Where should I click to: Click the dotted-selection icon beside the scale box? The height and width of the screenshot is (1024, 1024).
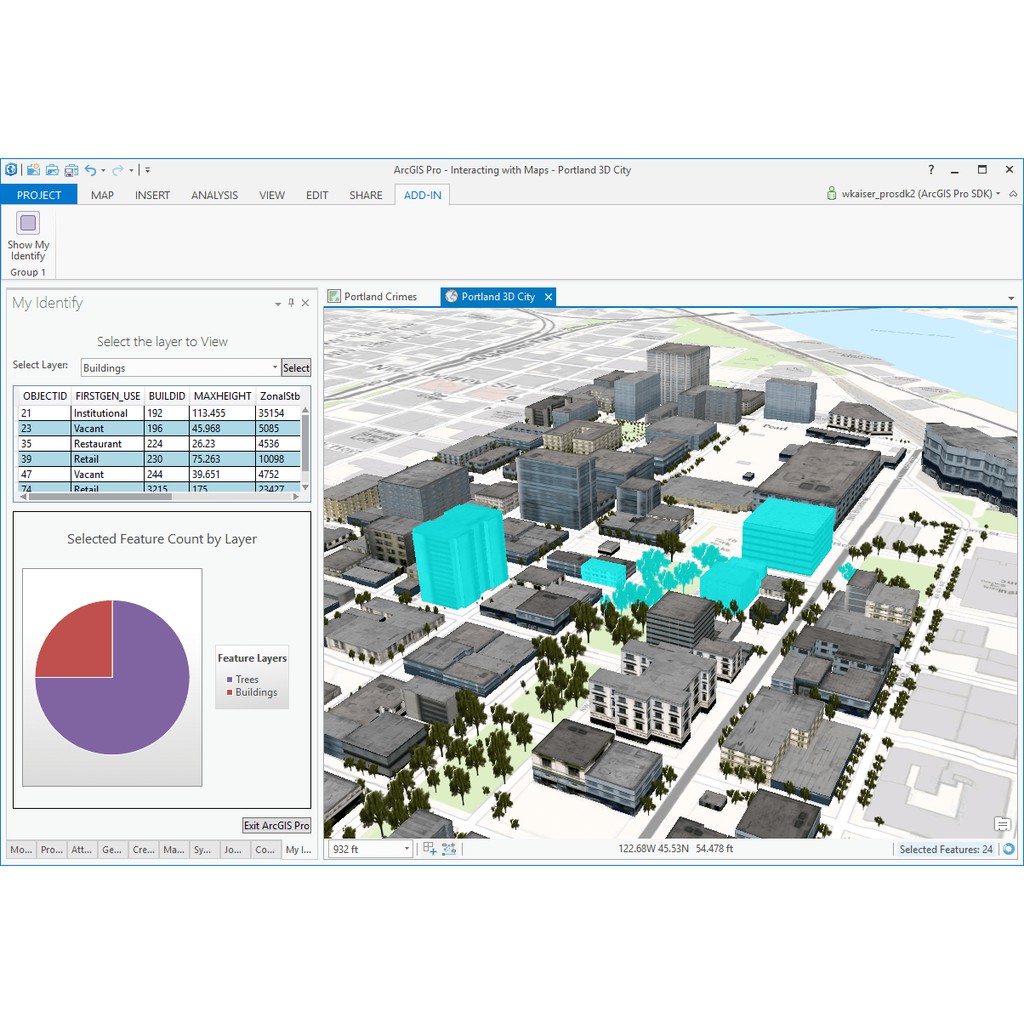449,849
